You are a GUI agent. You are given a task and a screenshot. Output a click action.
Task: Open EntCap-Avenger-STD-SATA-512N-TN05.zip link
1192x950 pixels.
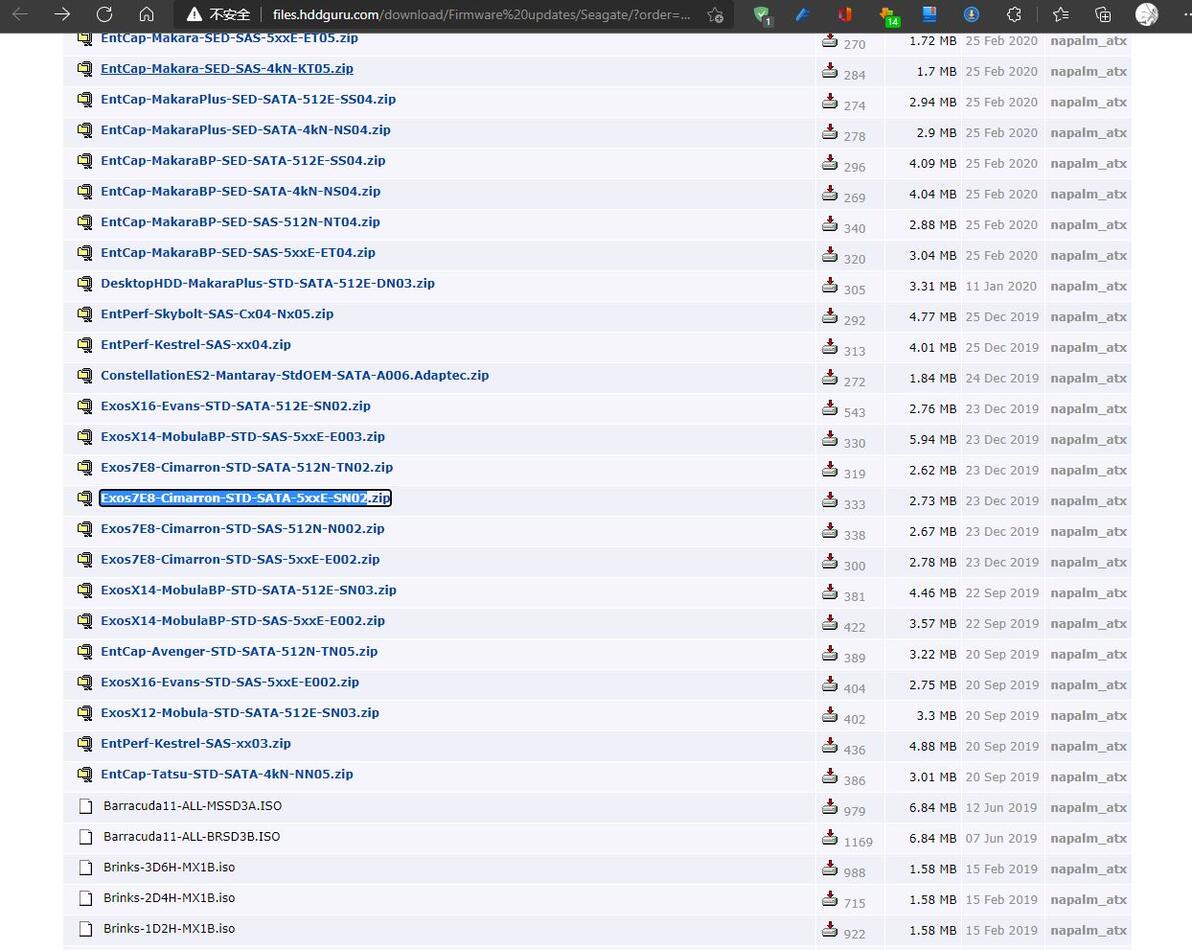(239, 651)
